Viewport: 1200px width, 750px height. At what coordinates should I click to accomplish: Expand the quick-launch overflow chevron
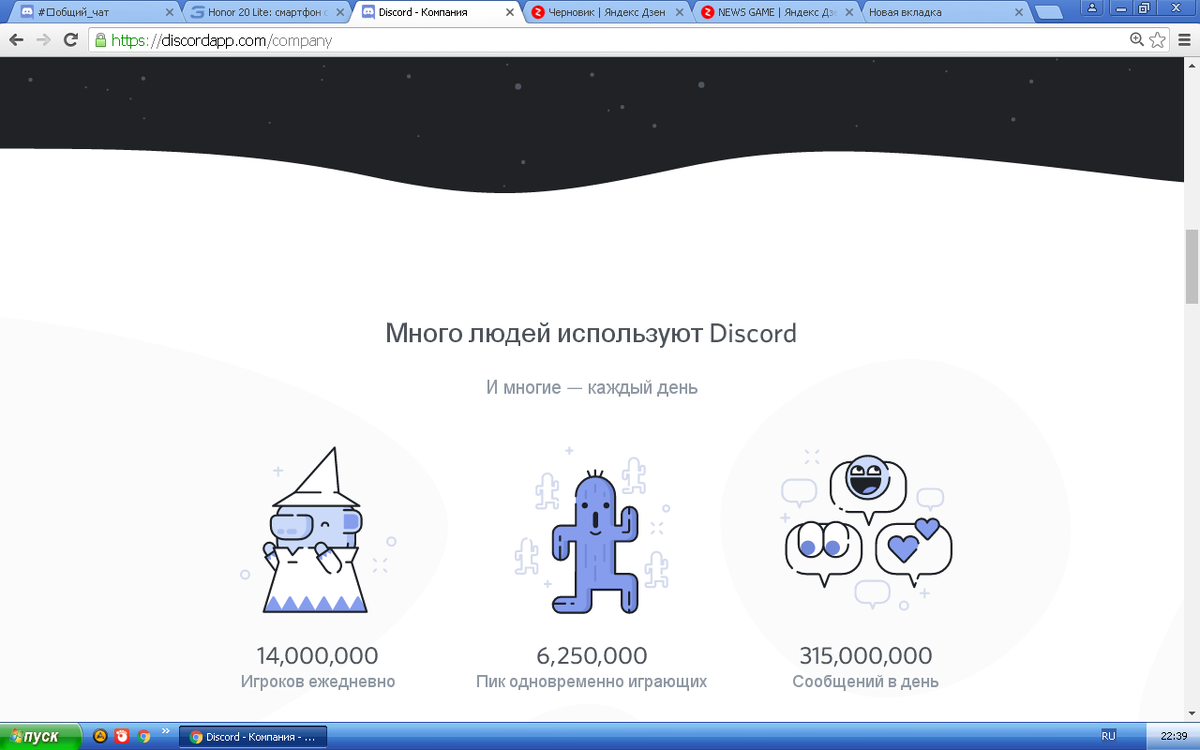click(165, 733)
